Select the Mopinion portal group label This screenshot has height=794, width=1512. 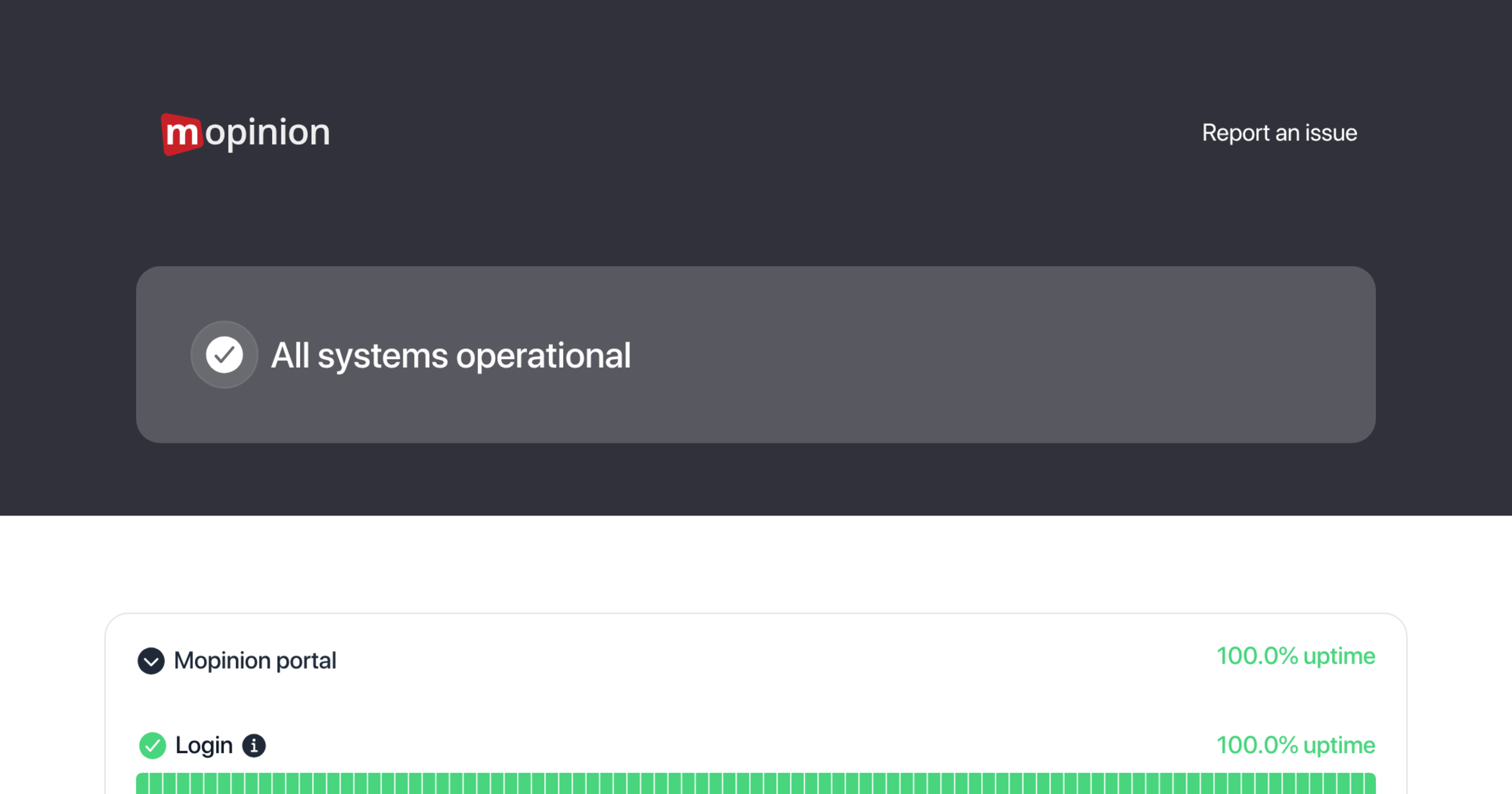pos(255,660)
